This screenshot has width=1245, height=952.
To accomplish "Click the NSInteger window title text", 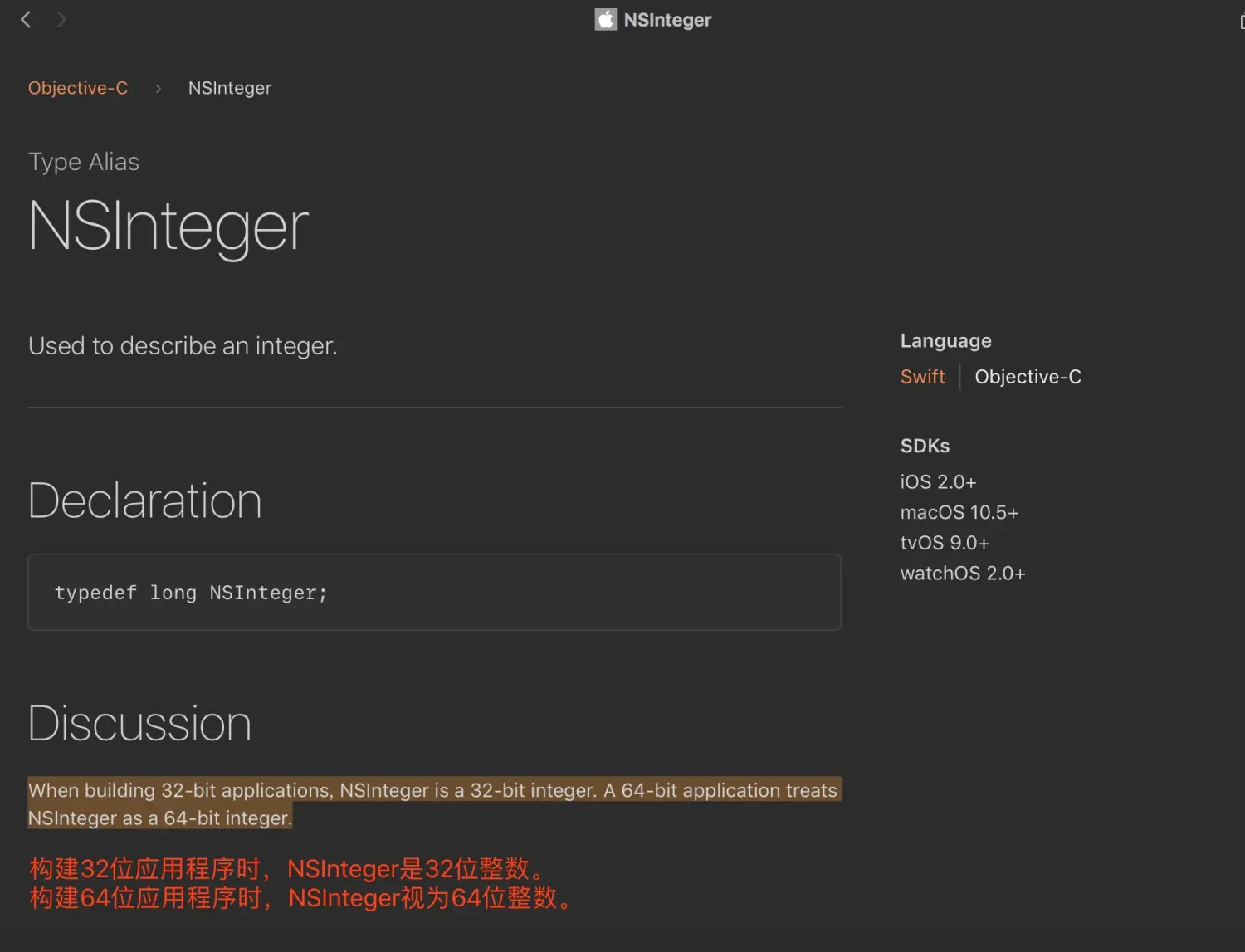I will [667, 20].
